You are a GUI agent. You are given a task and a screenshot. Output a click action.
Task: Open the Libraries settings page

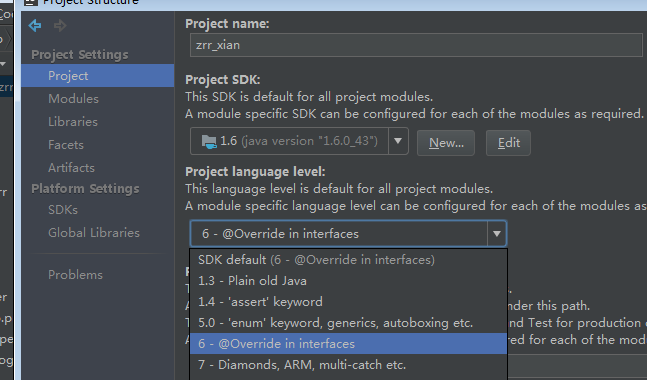[73, 122]
